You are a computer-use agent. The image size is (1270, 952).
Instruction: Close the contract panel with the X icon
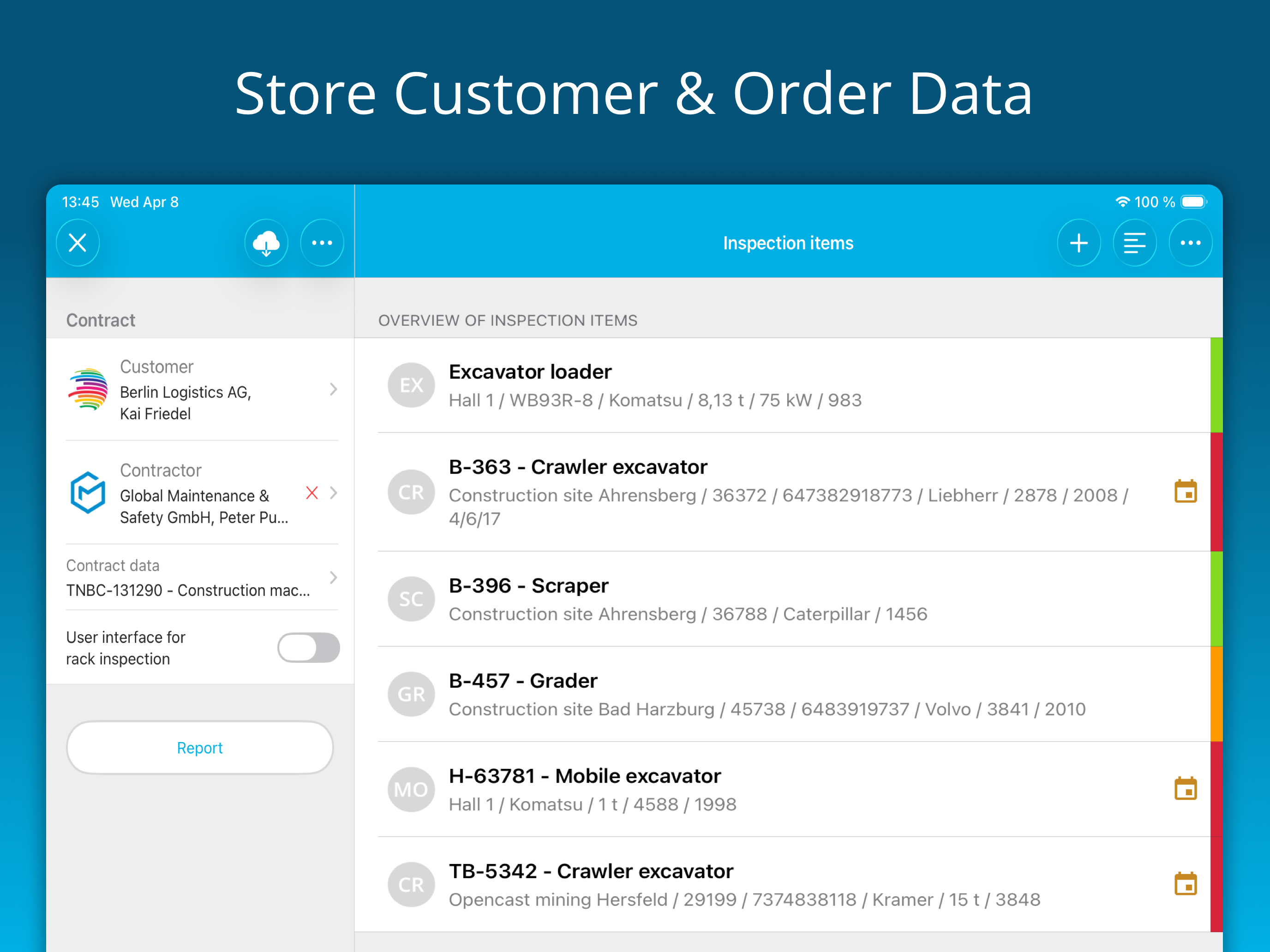[78, 243]
